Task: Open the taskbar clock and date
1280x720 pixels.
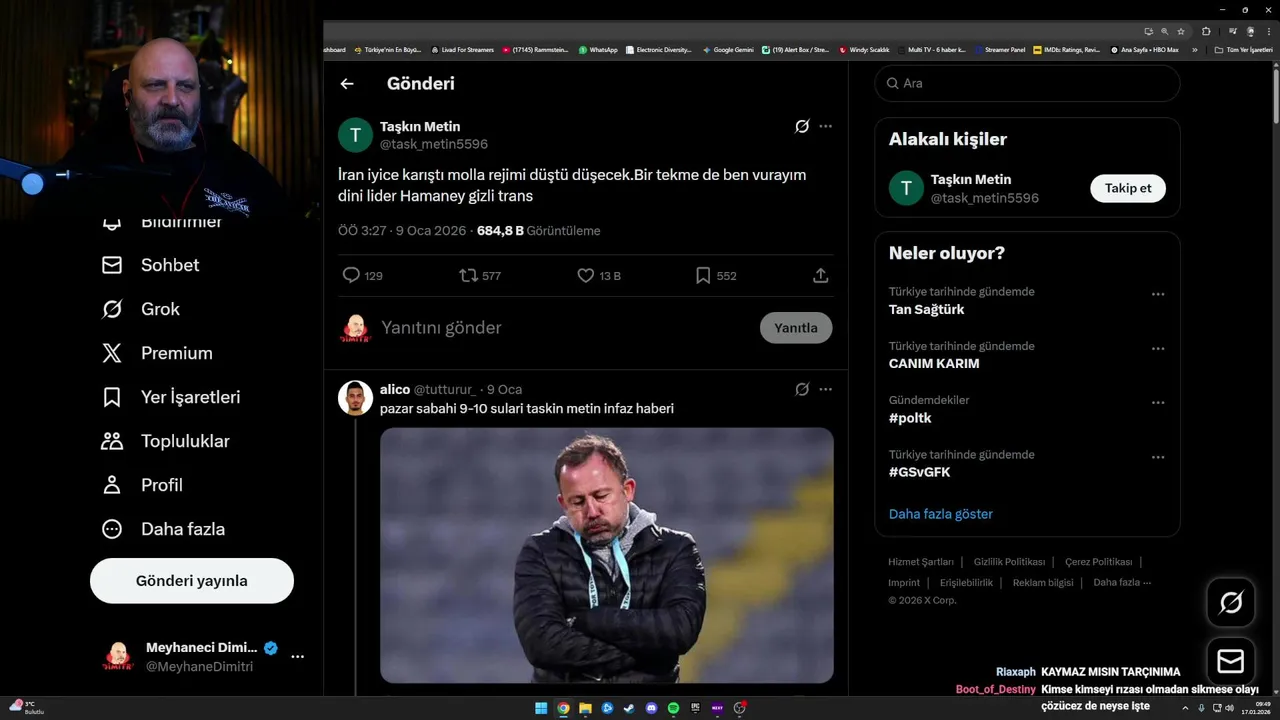Action: point(1256,708)
